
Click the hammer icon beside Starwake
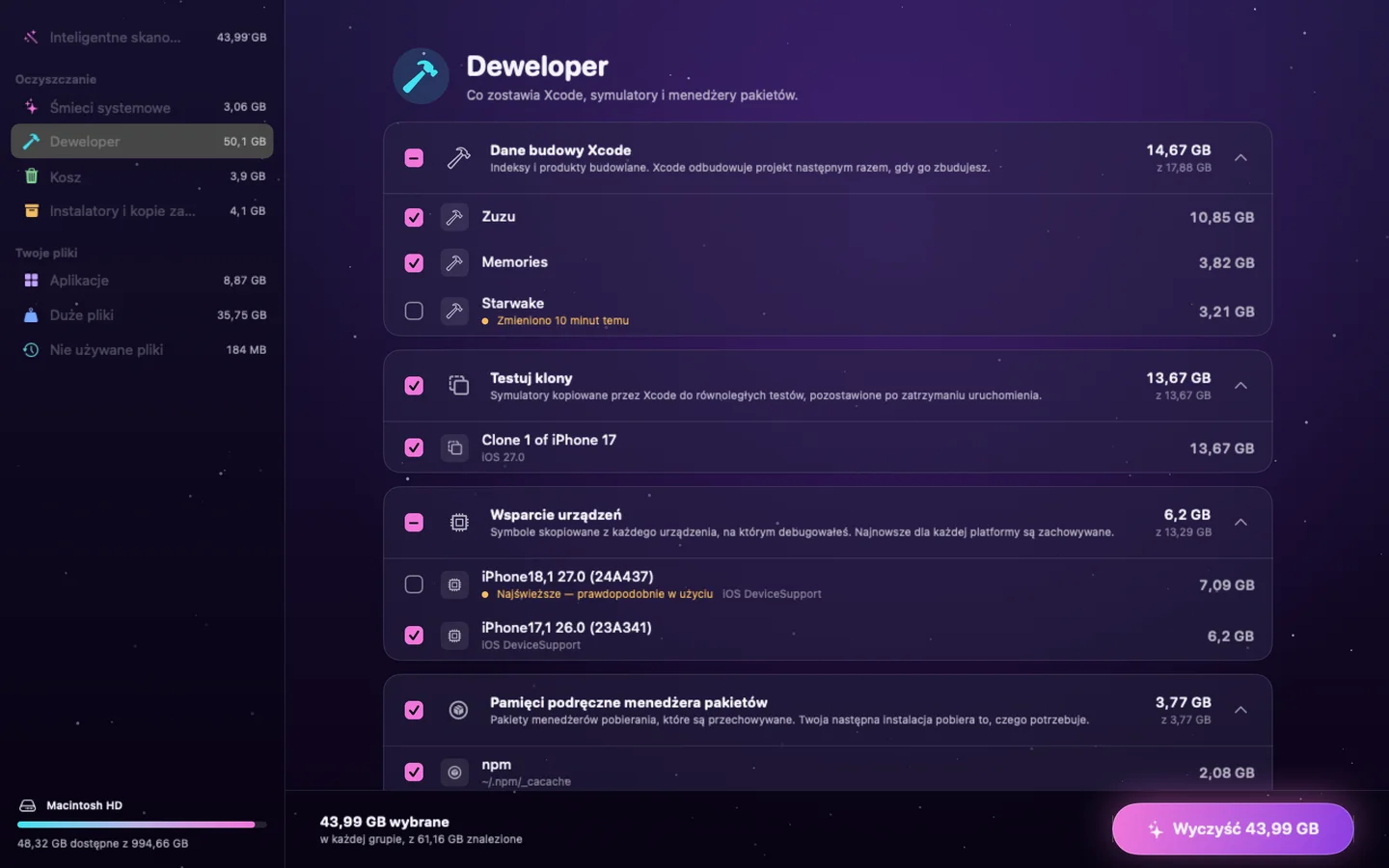pyautogui.click(x=454, y=311)
